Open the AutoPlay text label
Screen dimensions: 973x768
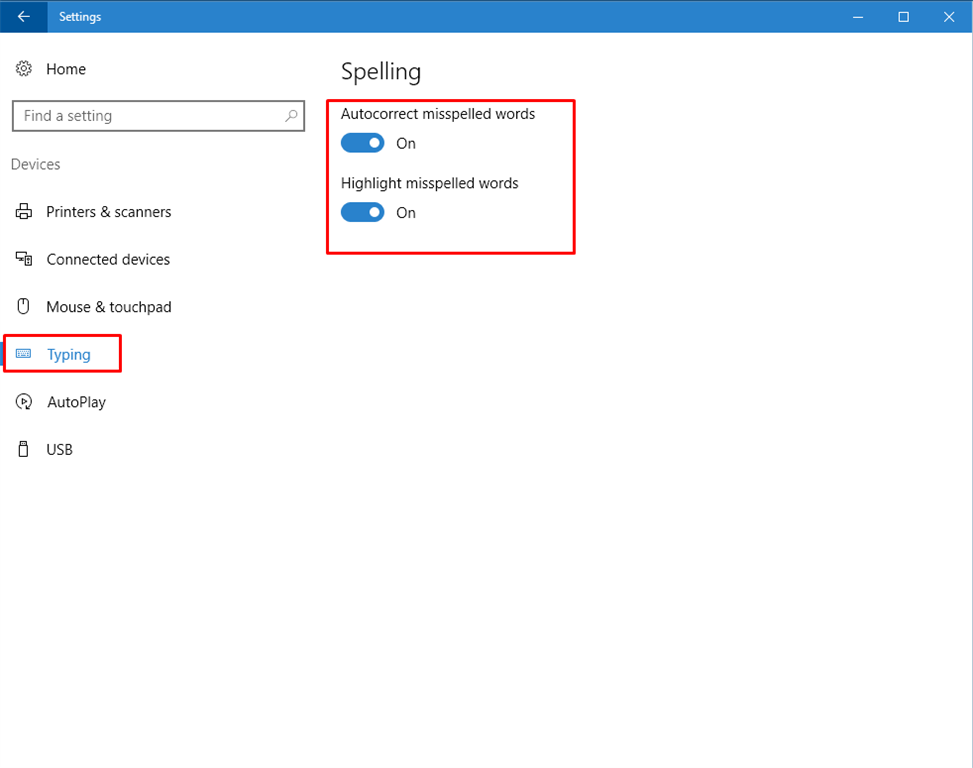pyautogui.click(x=76, y=402)
